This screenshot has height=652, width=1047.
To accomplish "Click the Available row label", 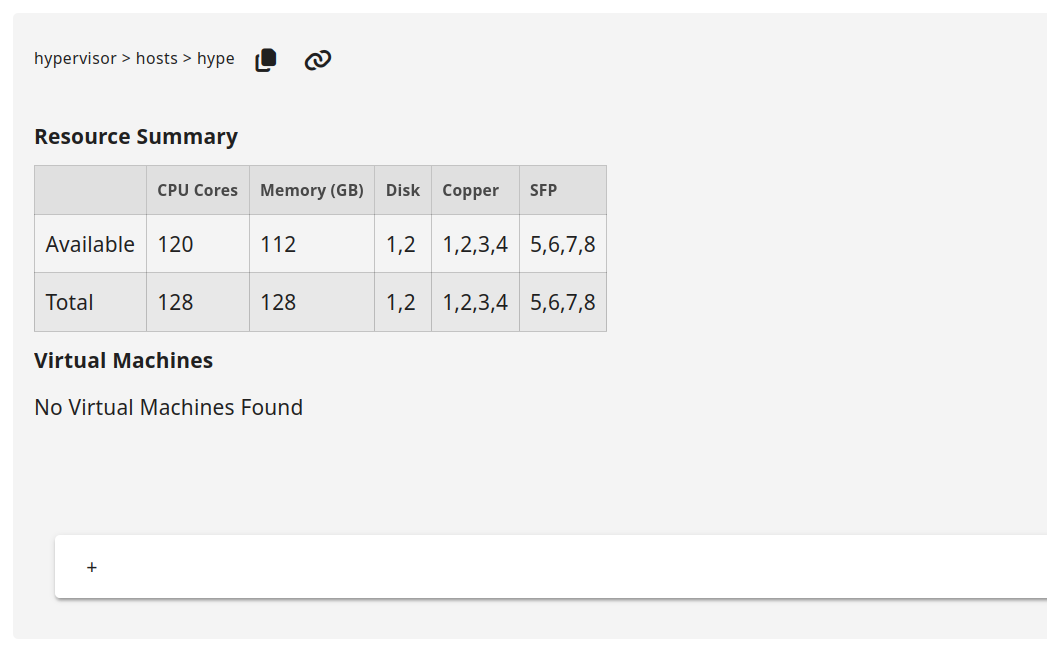I will 90,244.
